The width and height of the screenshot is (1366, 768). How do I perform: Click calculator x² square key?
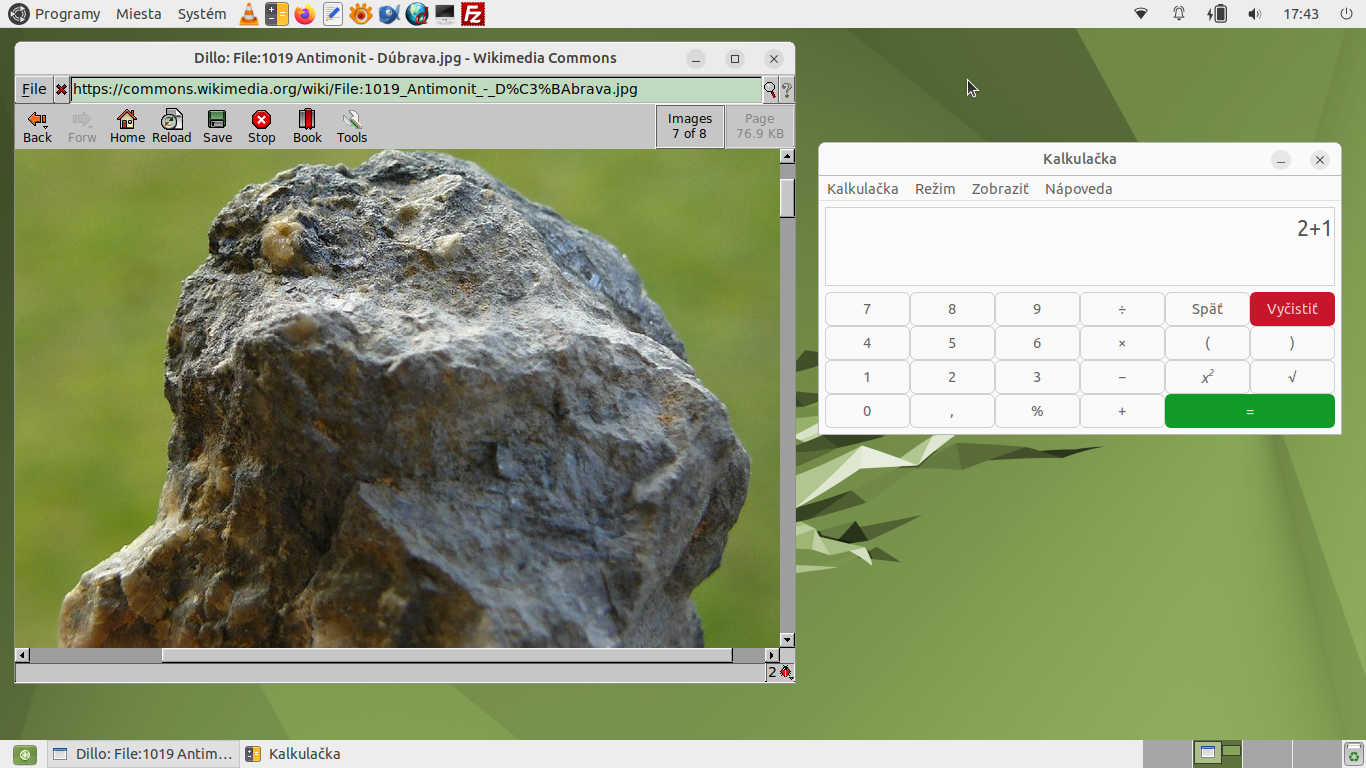pos(1207,377)
